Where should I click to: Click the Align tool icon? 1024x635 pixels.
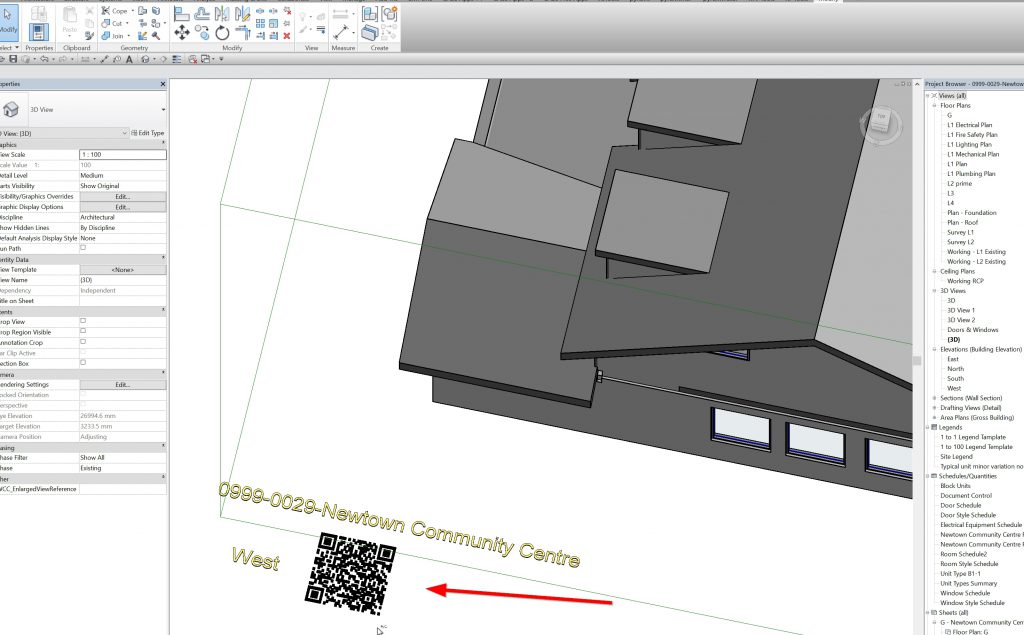[x=182, y=13]
